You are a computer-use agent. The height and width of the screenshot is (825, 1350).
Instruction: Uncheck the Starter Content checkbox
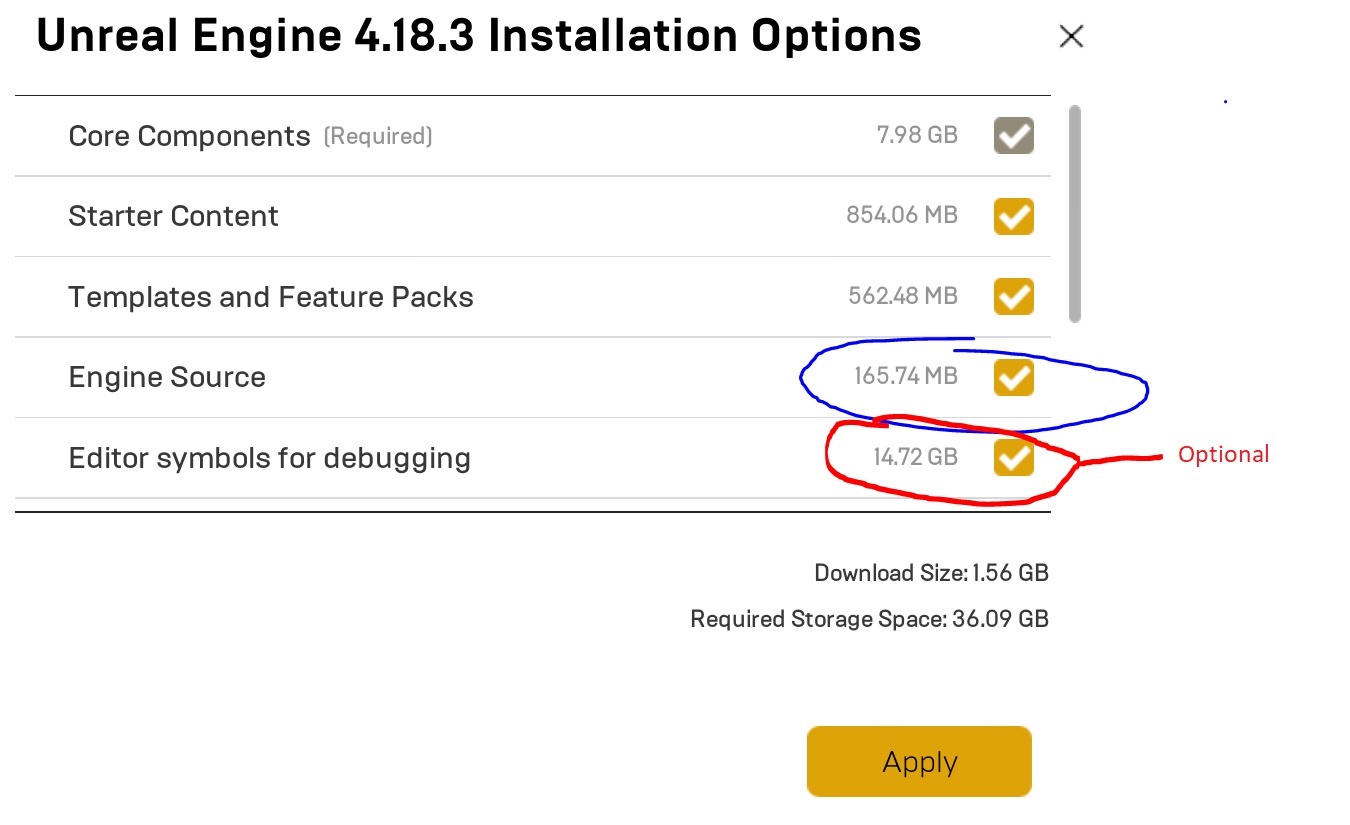pos(1013,216)
